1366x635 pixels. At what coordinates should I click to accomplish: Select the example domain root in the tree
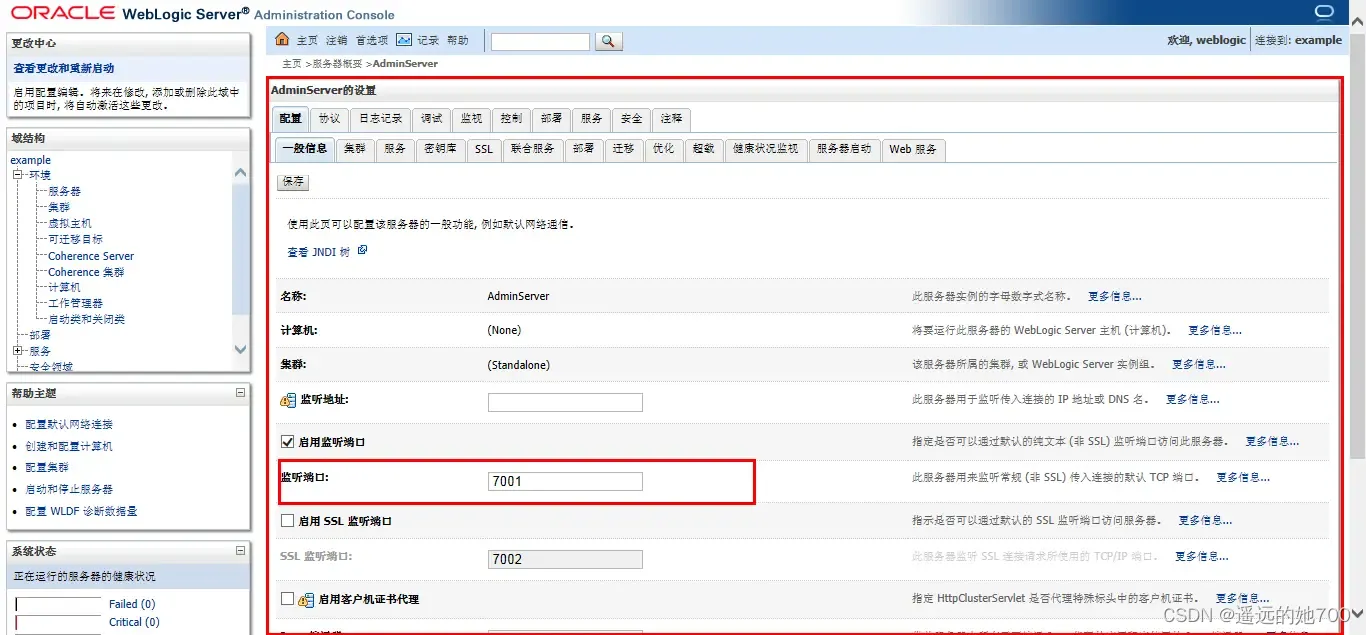coord(30,160)
